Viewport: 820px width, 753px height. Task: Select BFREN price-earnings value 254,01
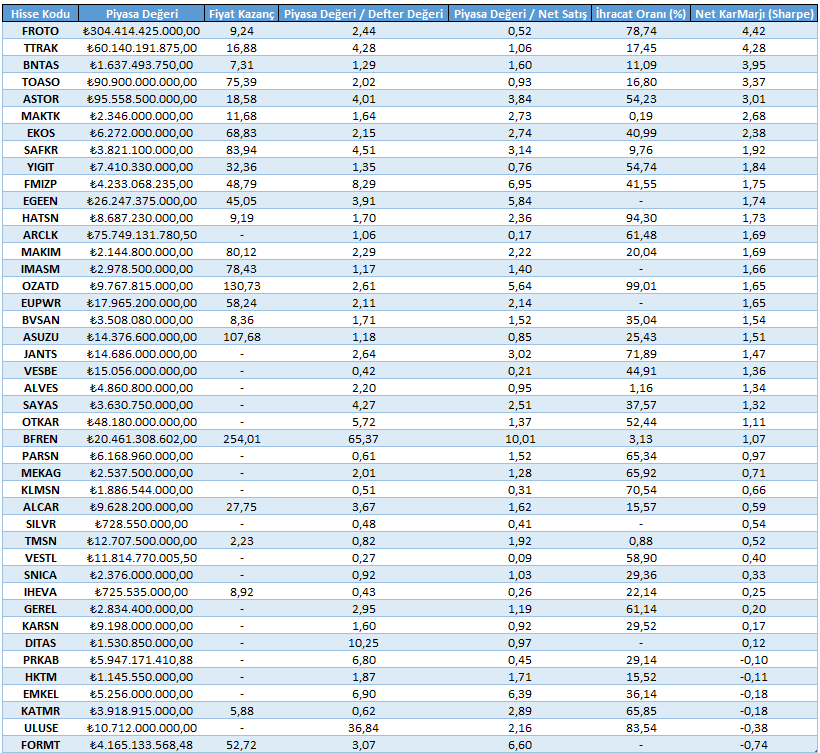tap(241, 439)
